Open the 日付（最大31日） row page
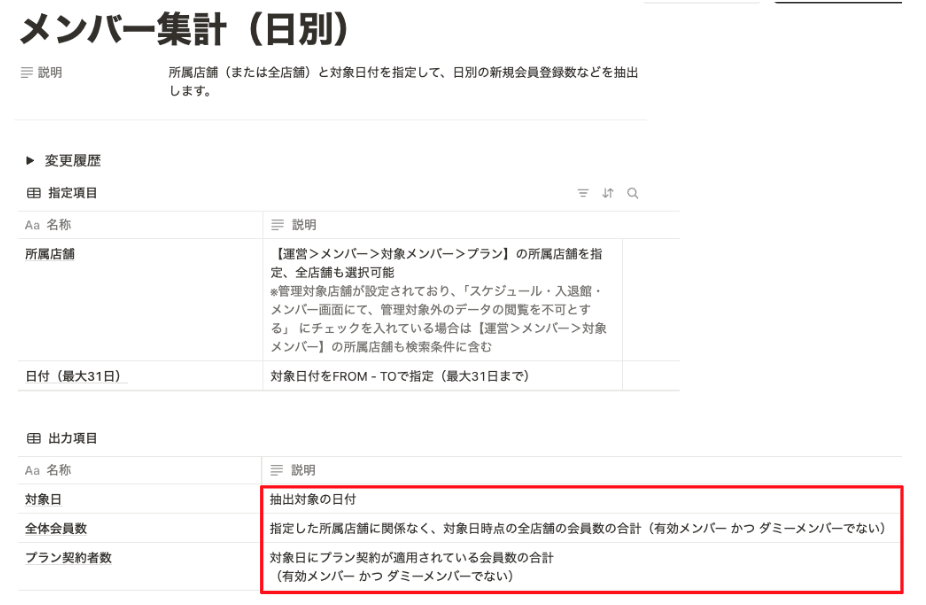The height and width of the screenshot is (605, 926). point(76,376)
